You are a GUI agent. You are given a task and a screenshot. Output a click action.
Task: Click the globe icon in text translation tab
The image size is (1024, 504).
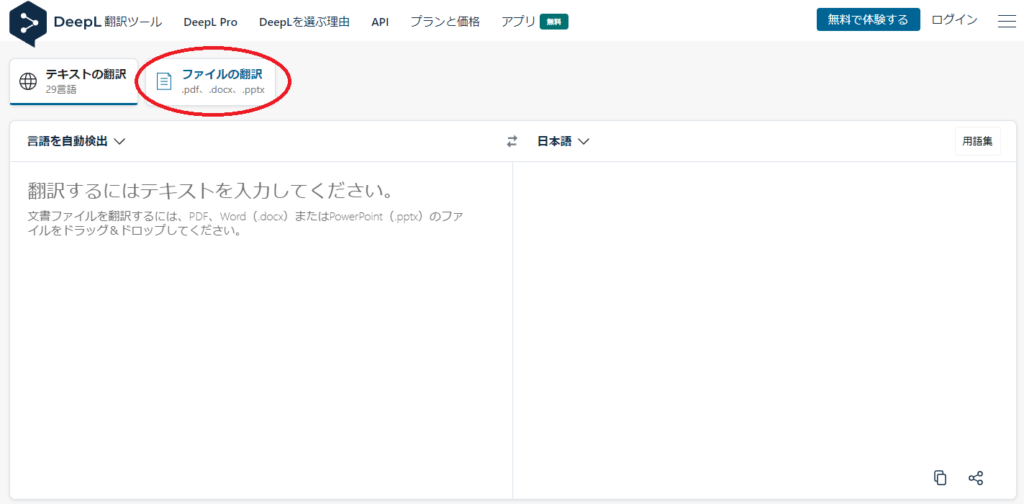(x=27, y=82)
